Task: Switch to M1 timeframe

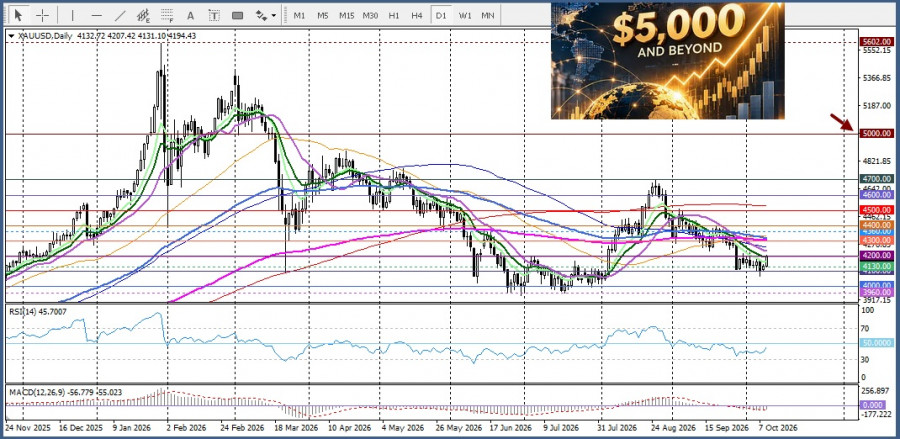Action: click(299, 15)
